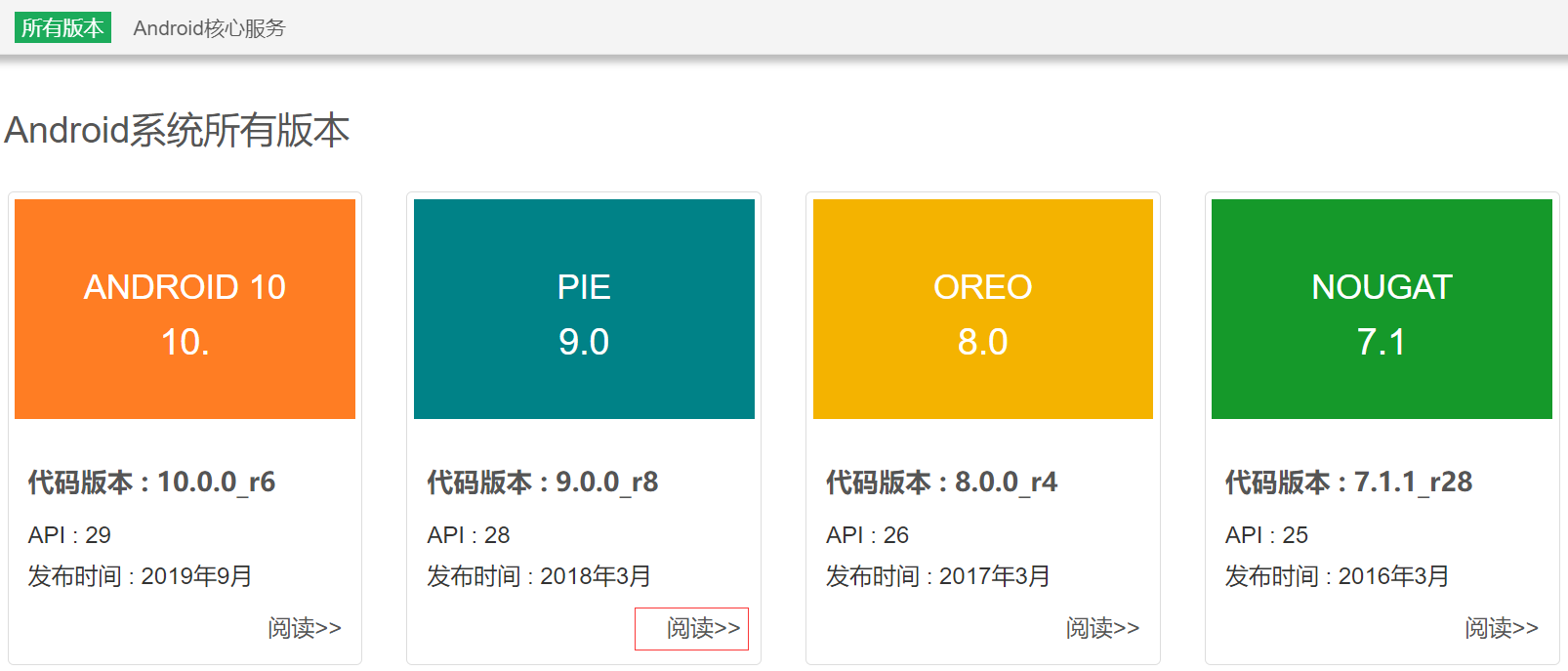This screenshot has width=1568, height=671.
Task: Open 阅读>> link in NOUGAT card
Action: pos(1502,628)
